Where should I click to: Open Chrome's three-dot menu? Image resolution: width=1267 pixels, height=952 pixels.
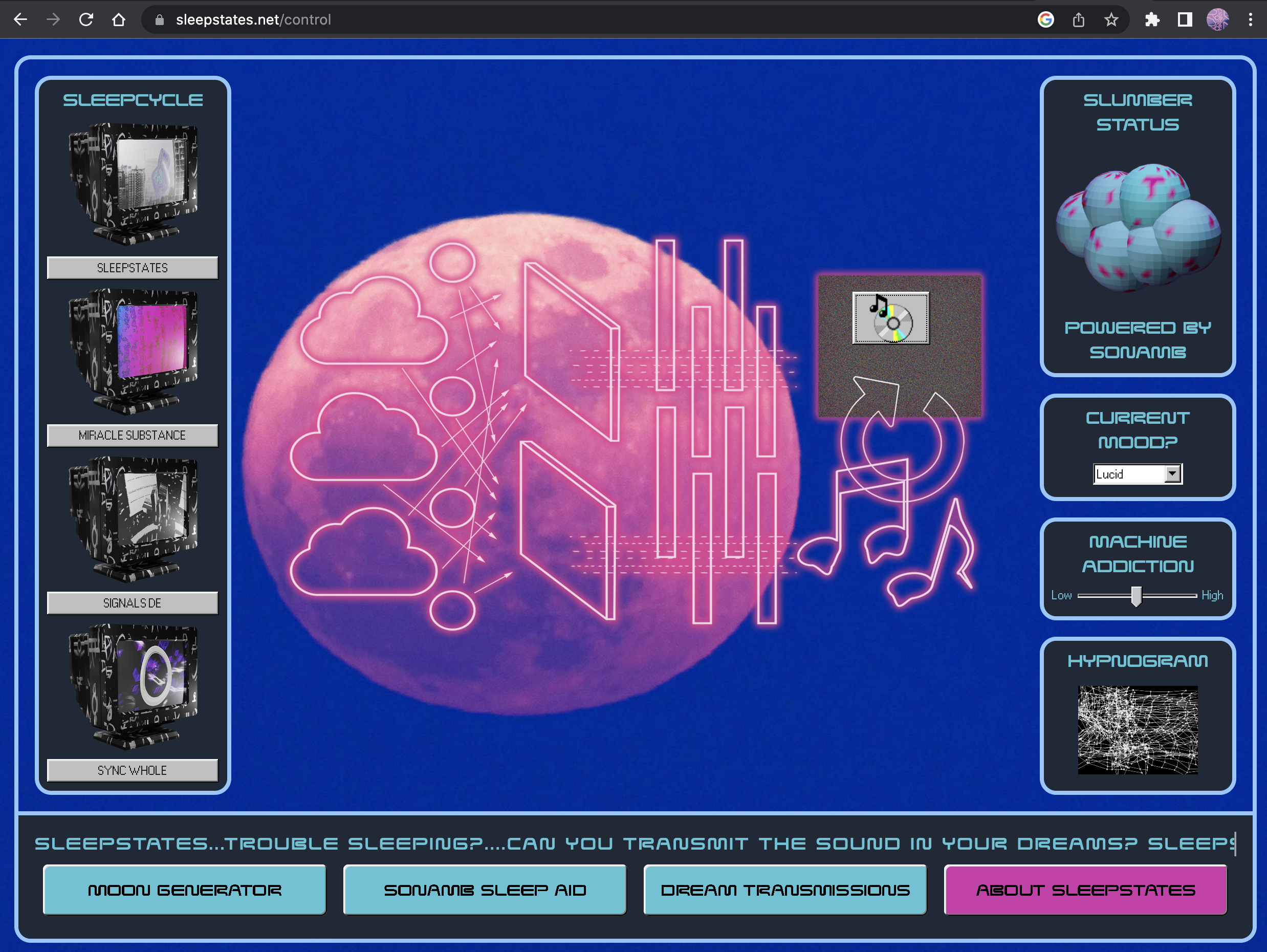(1250, 20)
